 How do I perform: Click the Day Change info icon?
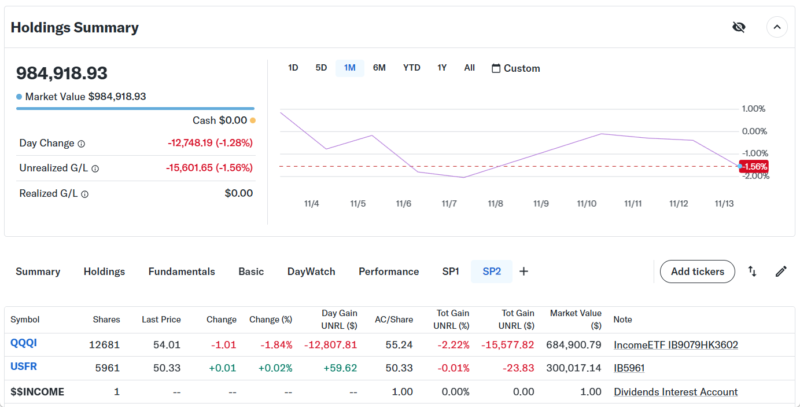tap(81, 144)
